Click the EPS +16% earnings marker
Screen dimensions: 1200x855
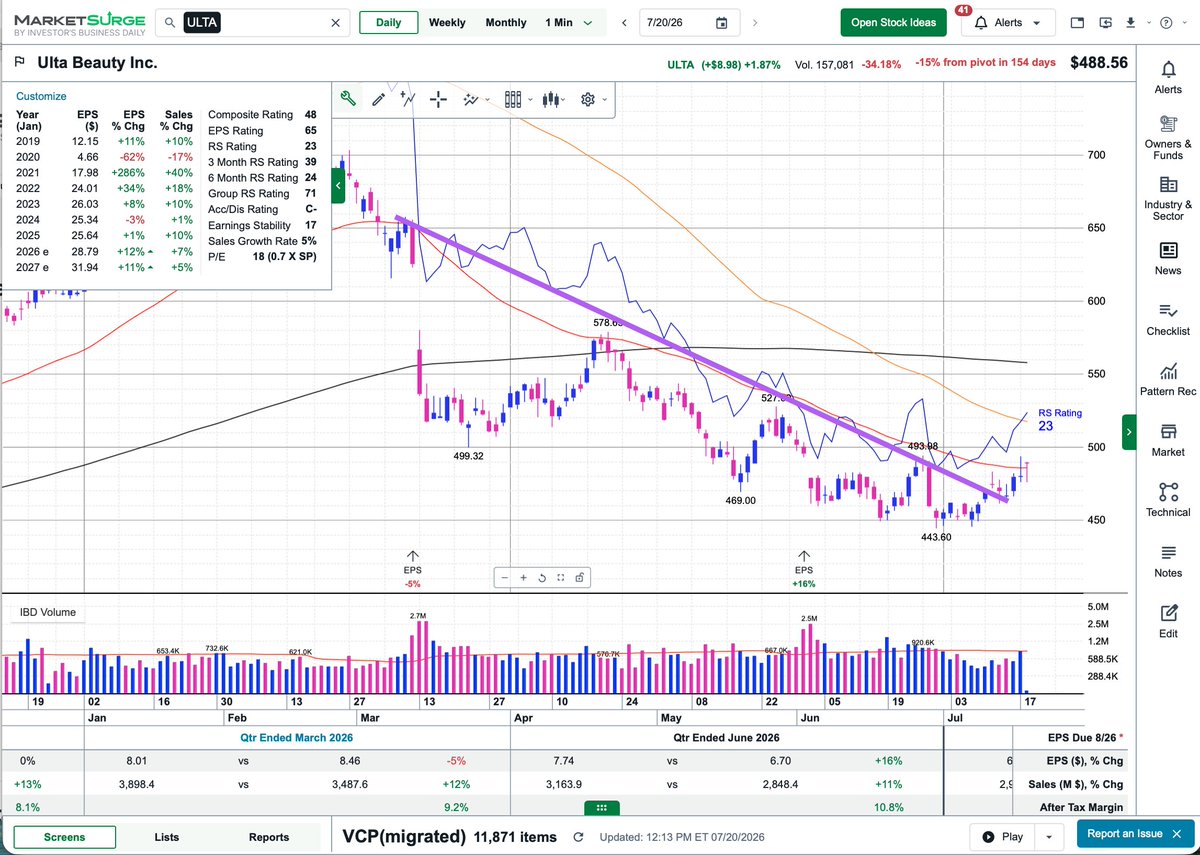(803, 568)
